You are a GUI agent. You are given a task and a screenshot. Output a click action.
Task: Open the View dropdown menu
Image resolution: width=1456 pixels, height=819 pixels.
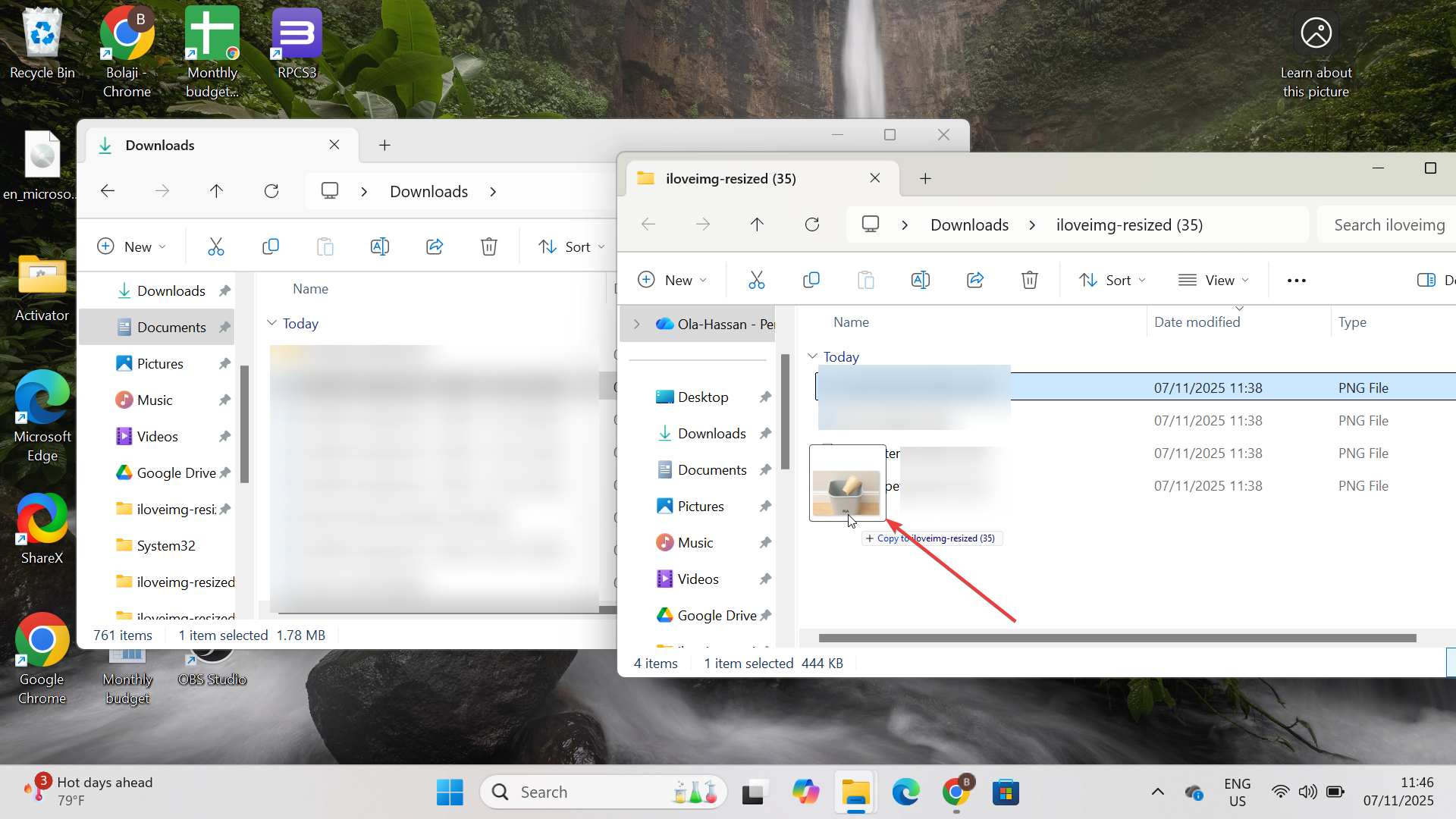tap(1213, 280)
